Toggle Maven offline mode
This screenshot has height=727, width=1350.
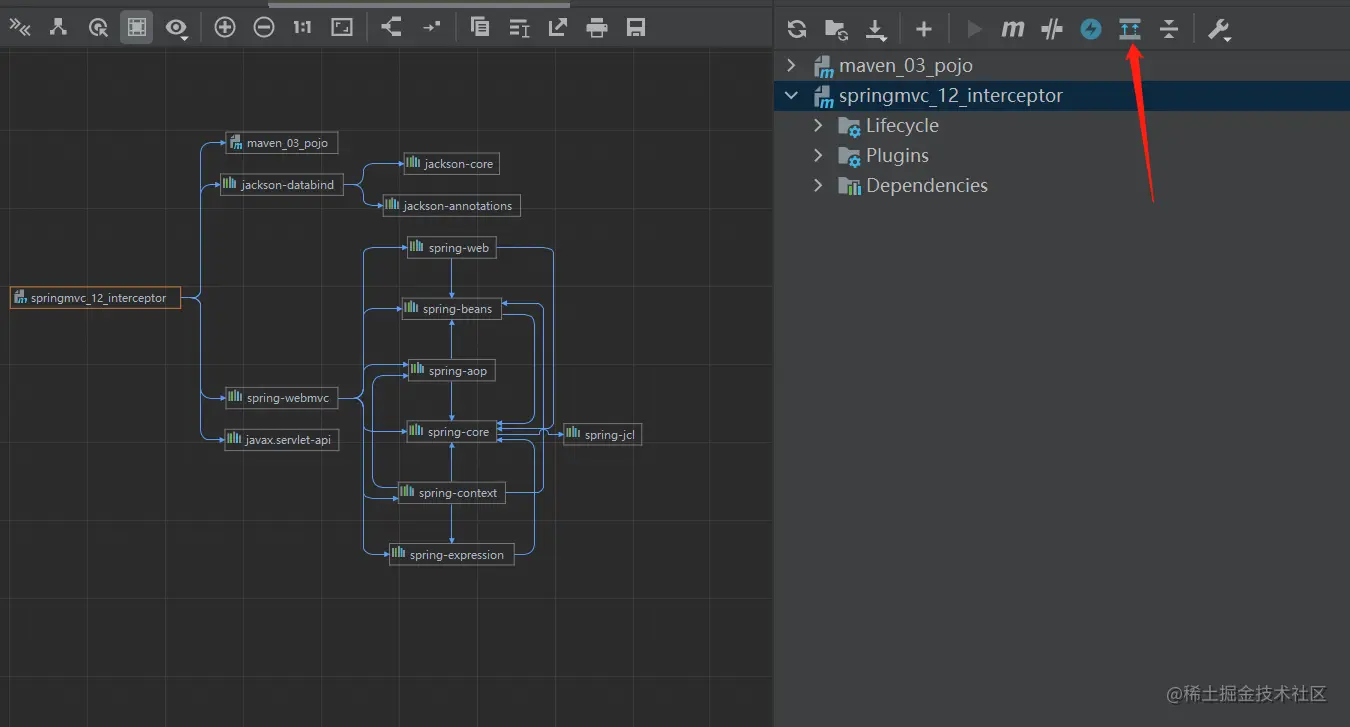[1051, 29]
